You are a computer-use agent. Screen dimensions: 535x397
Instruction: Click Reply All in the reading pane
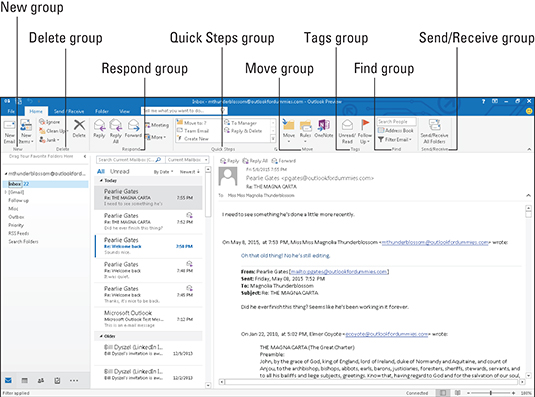[x=255, y=161]
